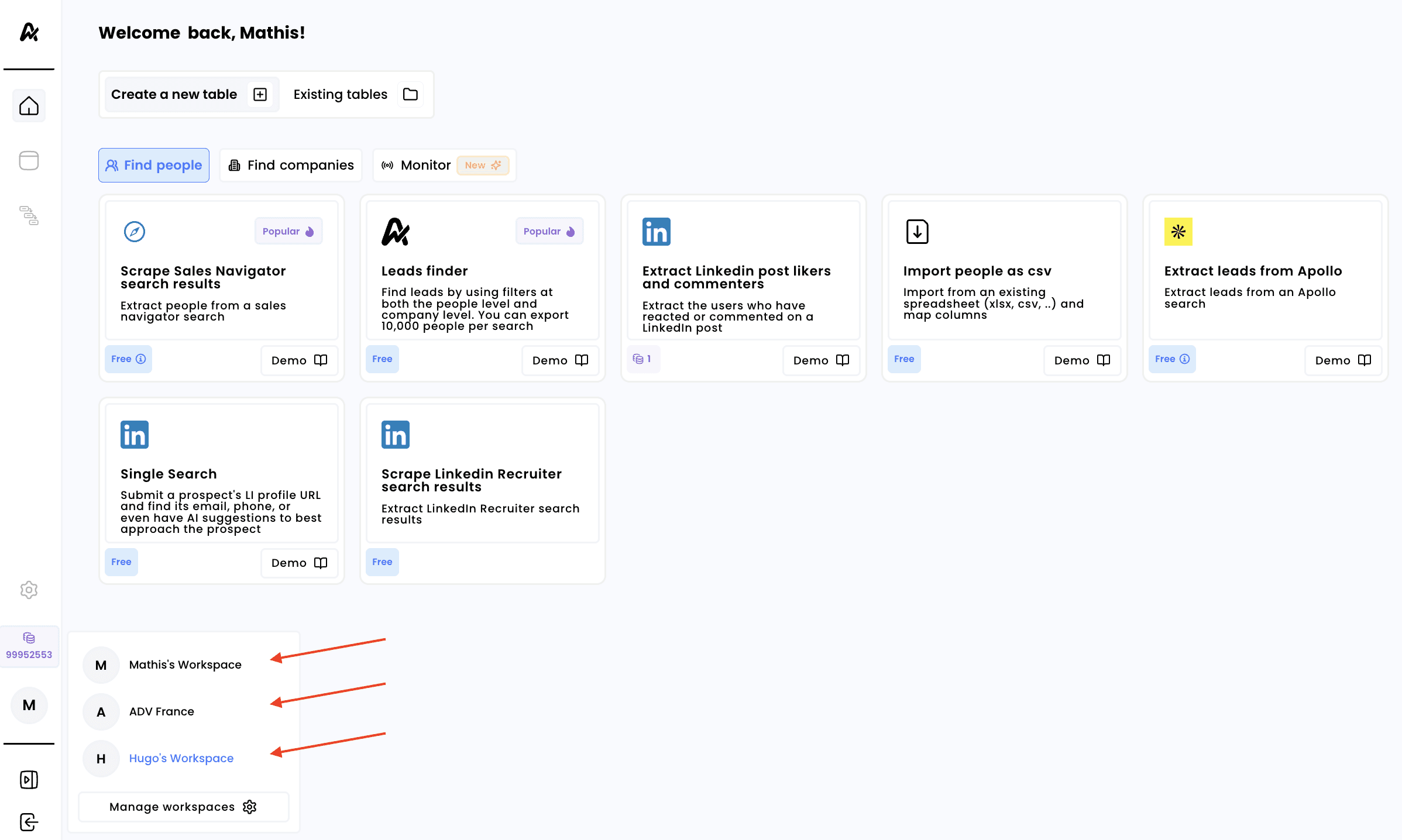Click the logout icon at sidebar bottom
The width and height of the screenshot is (1402, 840).
click(29, 822)
